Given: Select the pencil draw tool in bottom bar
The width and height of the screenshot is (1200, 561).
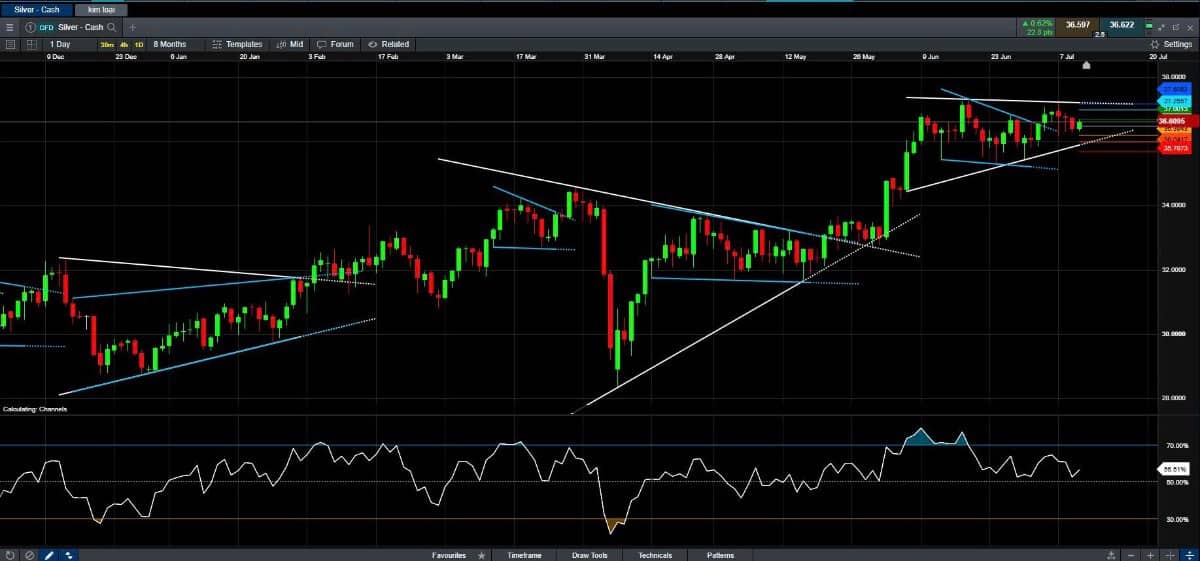Looking at the screenshot, I should click(48, 554).
